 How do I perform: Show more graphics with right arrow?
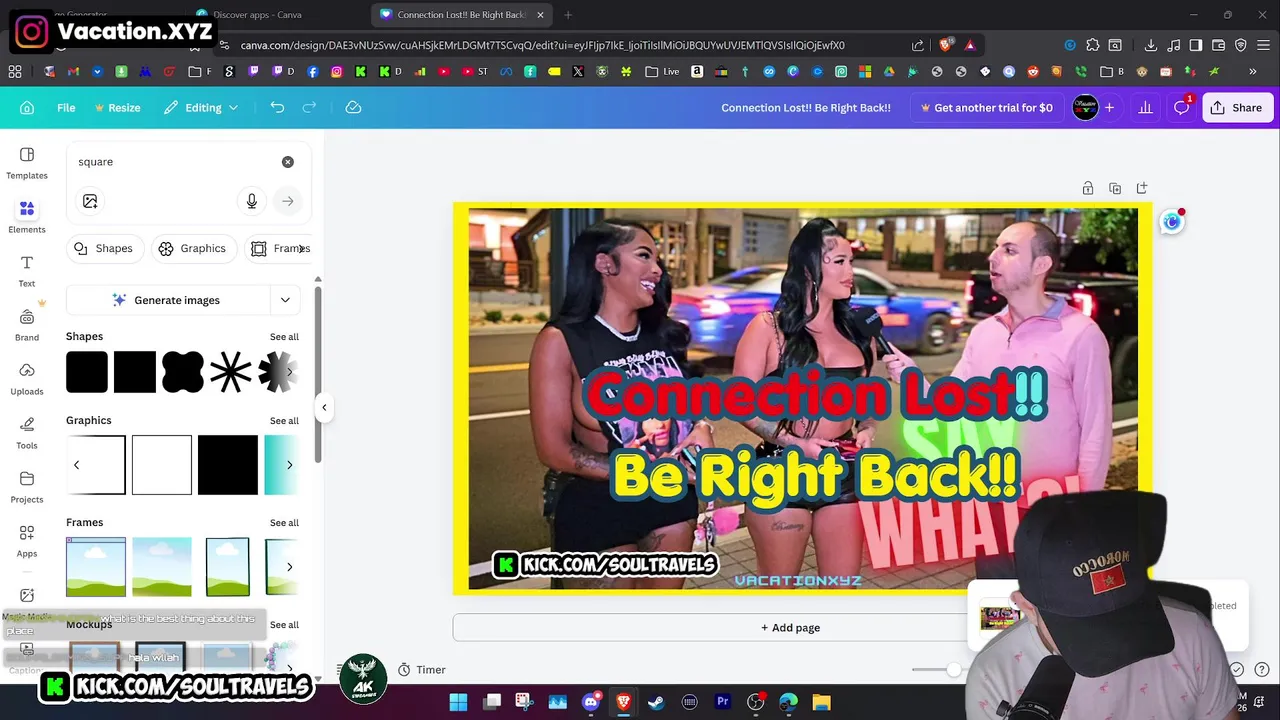tap(290, 465)
